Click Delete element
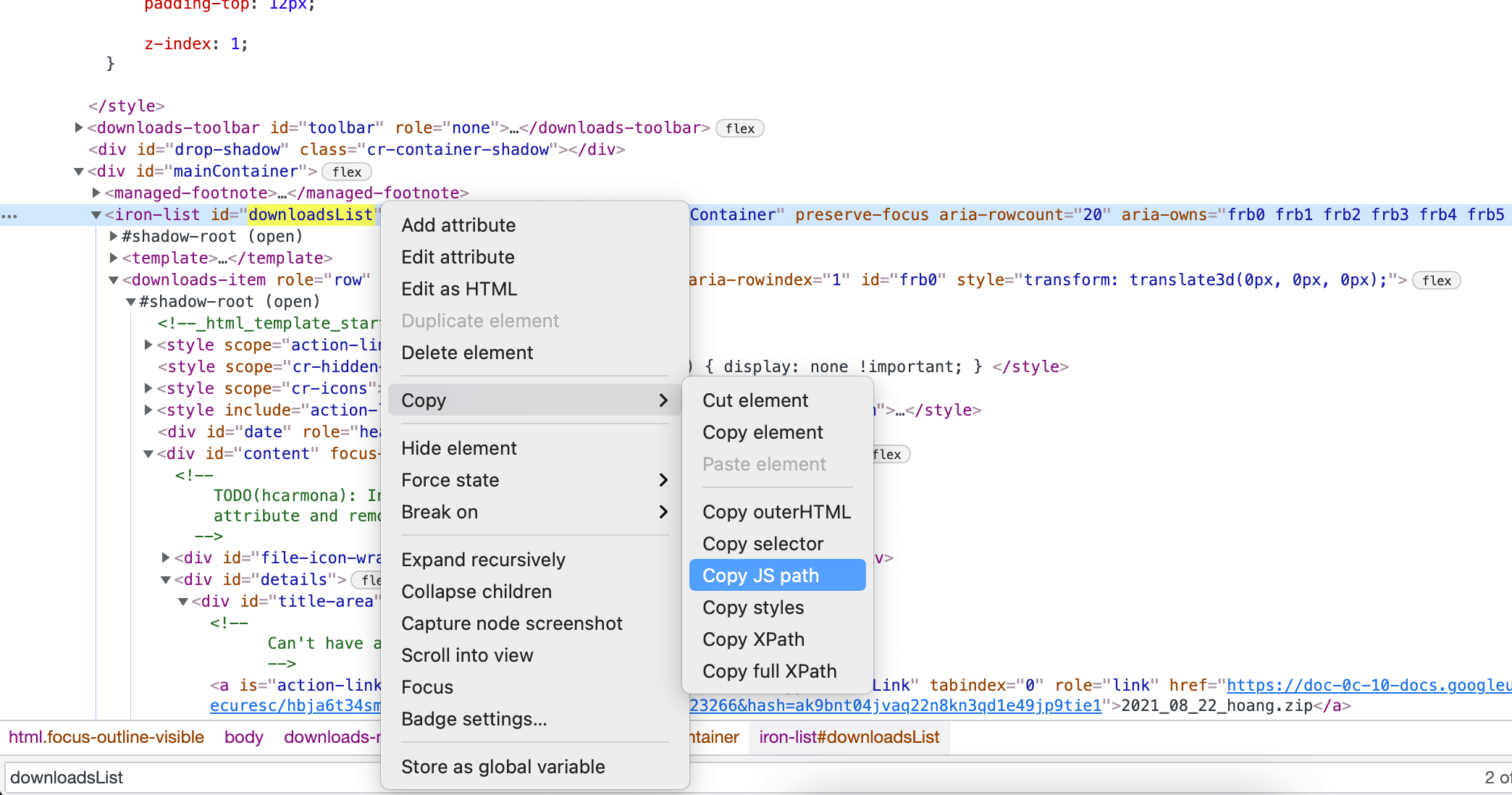The image size is (1512, 795). point(467,353)
